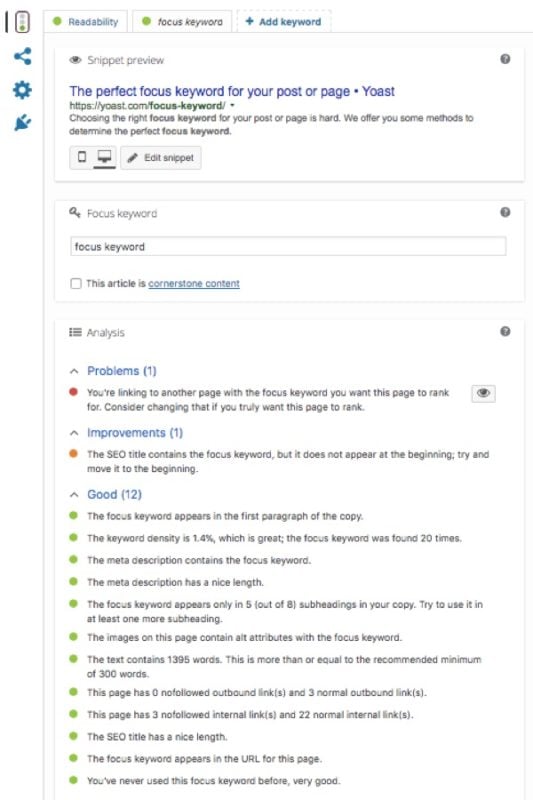This screenshot has height=800, width=533.
Task: Click the Add keyword tab
Action: point(284,22)
